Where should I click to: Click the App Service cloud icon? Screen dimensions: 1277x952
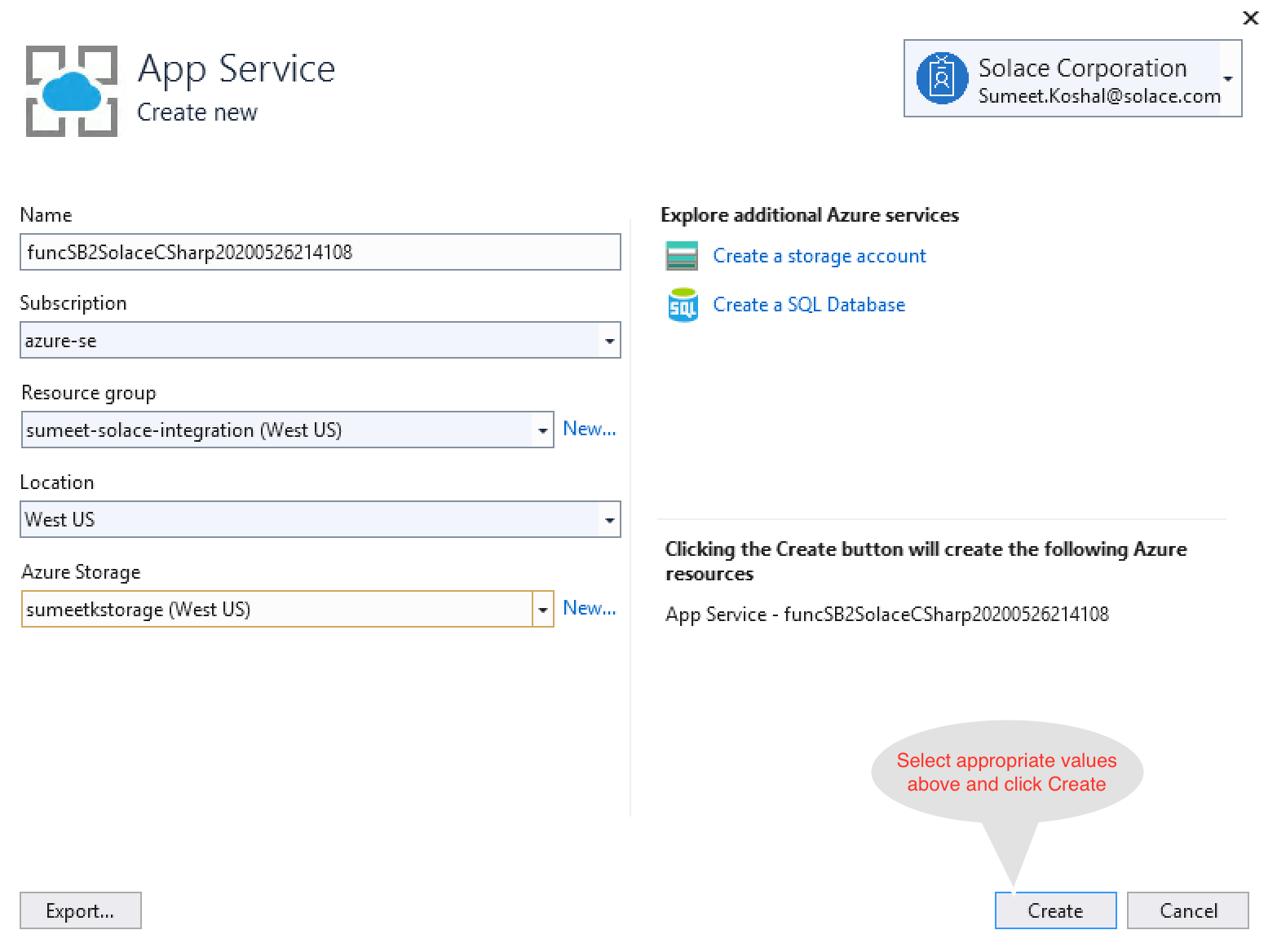72,90
